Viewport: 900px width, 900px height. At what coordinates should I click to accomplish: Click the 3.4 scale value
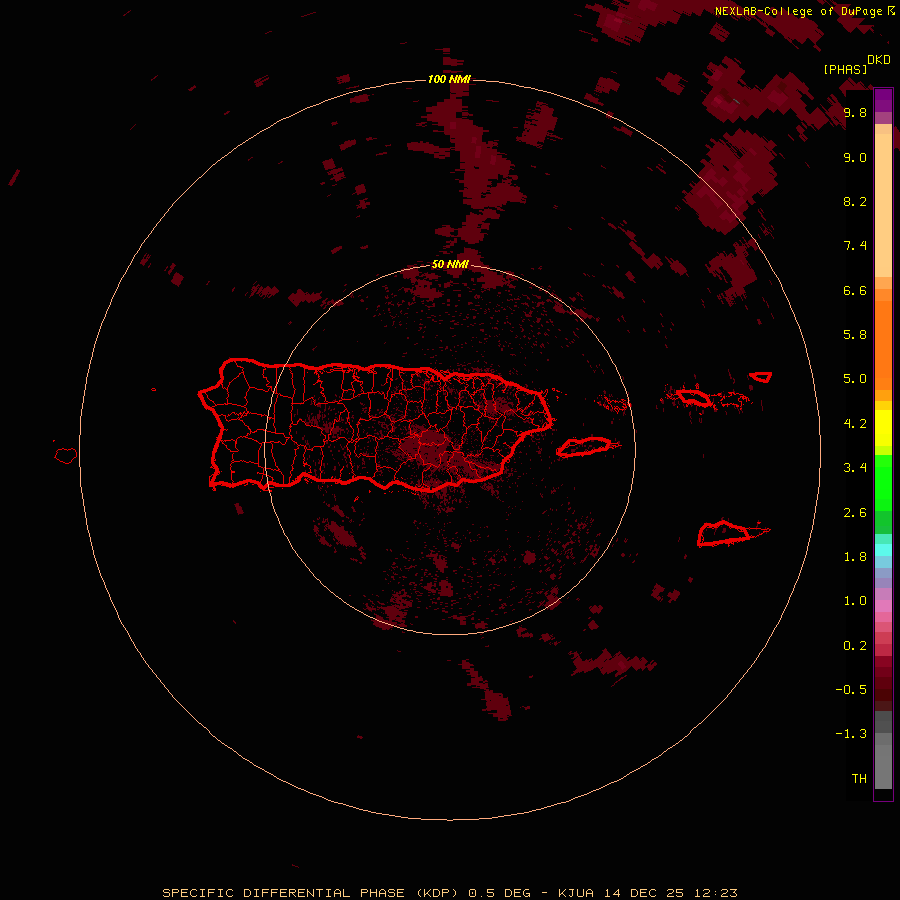coord(855,468)
